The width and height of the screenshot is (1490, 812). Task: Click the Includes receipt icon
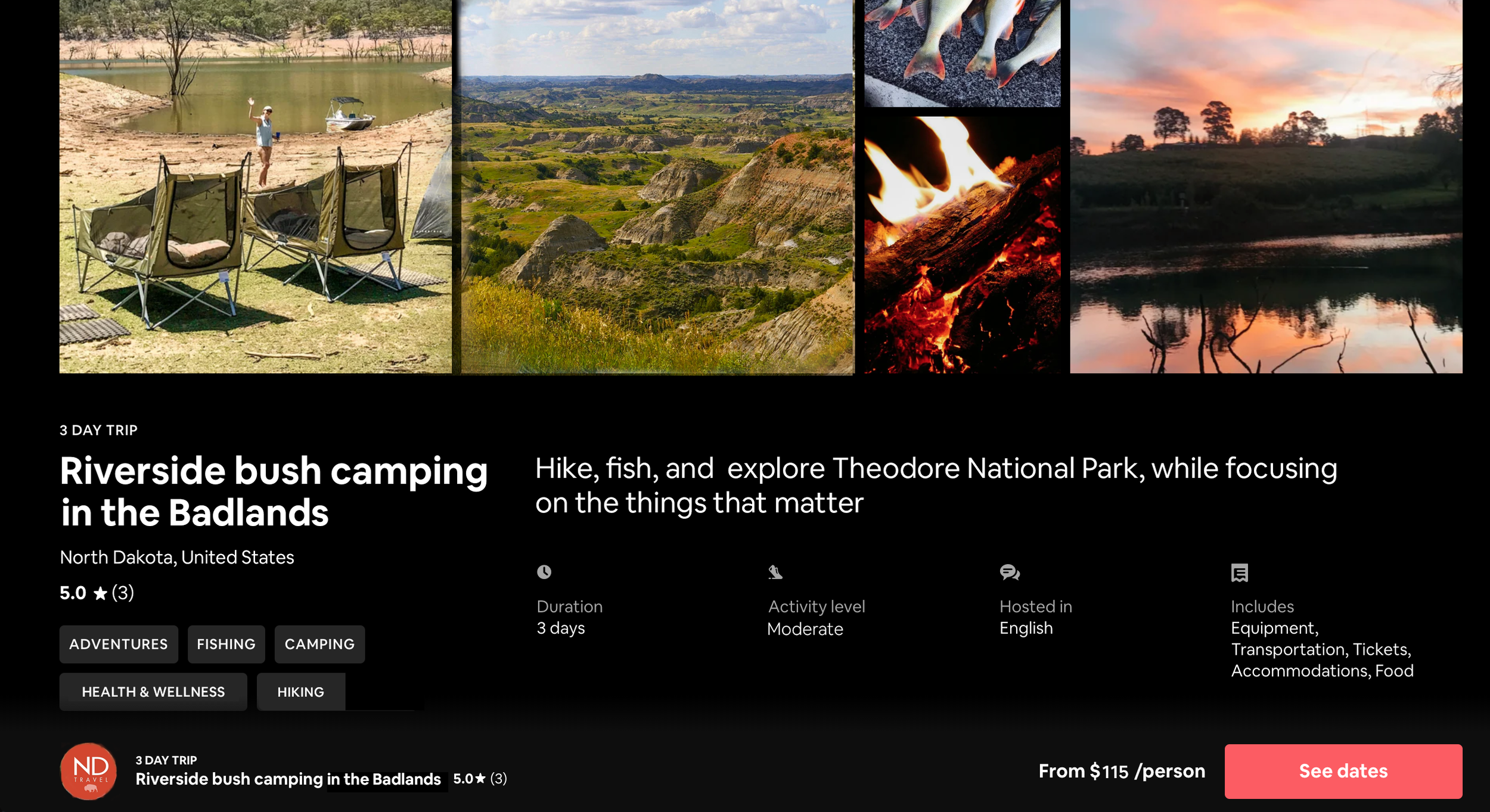coord(1240,573)
